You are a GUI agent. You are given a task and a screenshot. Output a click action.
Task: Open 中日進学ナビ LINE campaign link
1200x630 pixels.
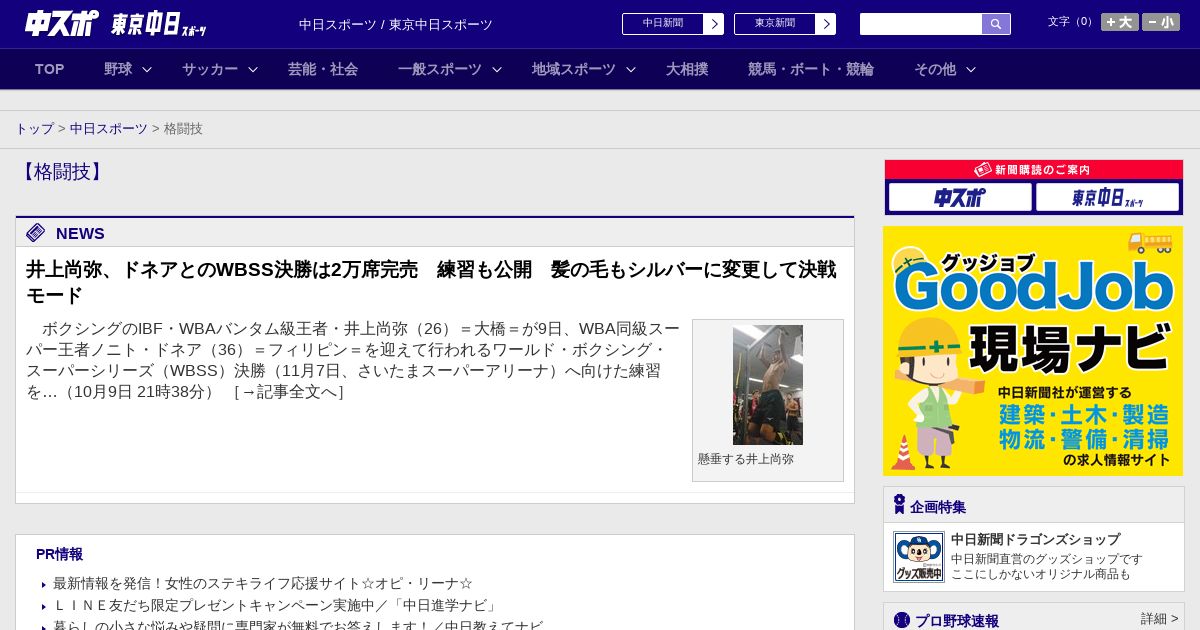point(276,605)
